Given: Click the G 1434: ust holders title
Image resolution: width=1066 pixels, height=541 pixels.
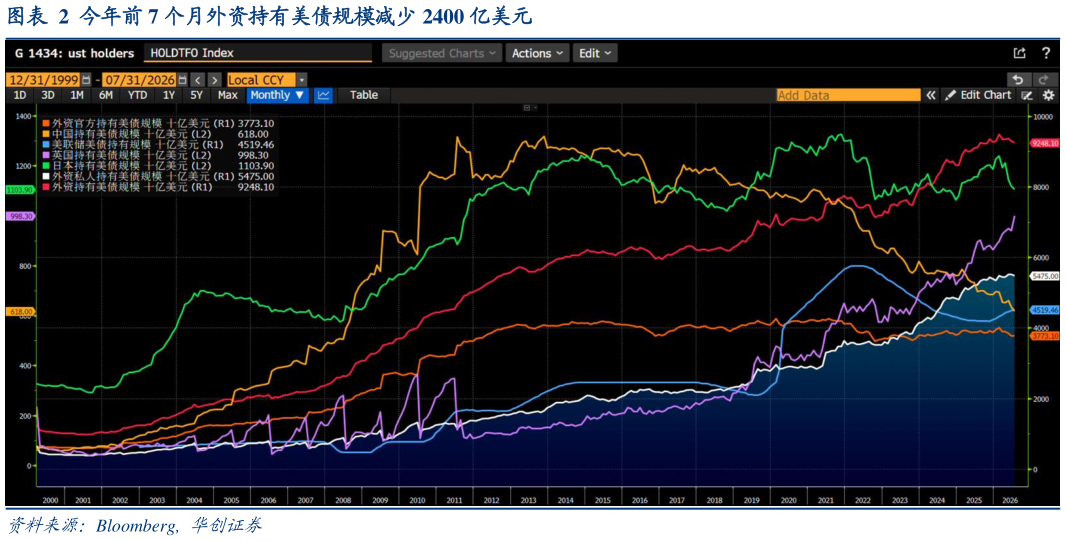Looking at the screenshot, I should [74, 53].
